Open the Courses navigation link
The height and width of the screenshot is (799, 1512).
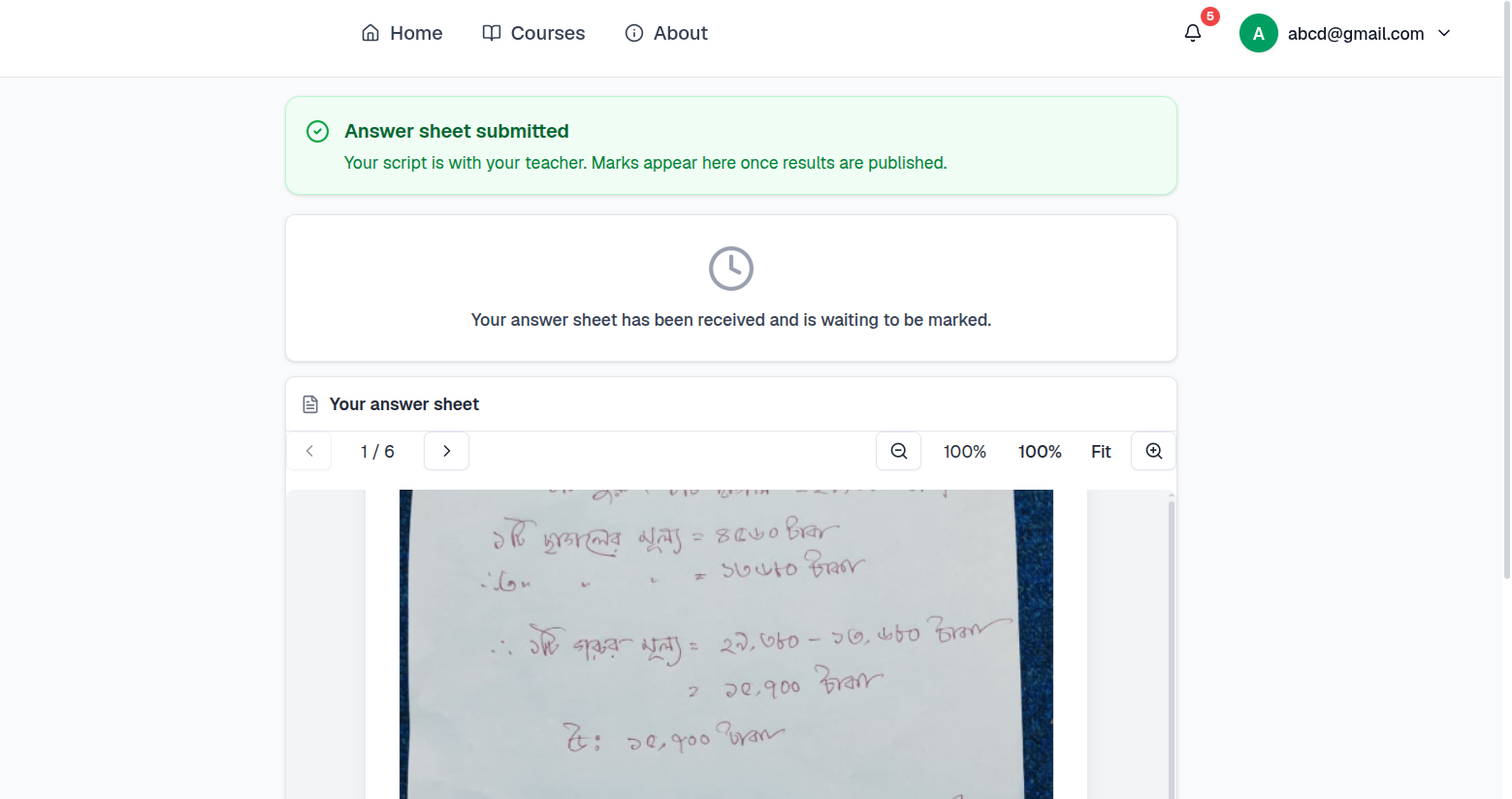pos(533,33)
